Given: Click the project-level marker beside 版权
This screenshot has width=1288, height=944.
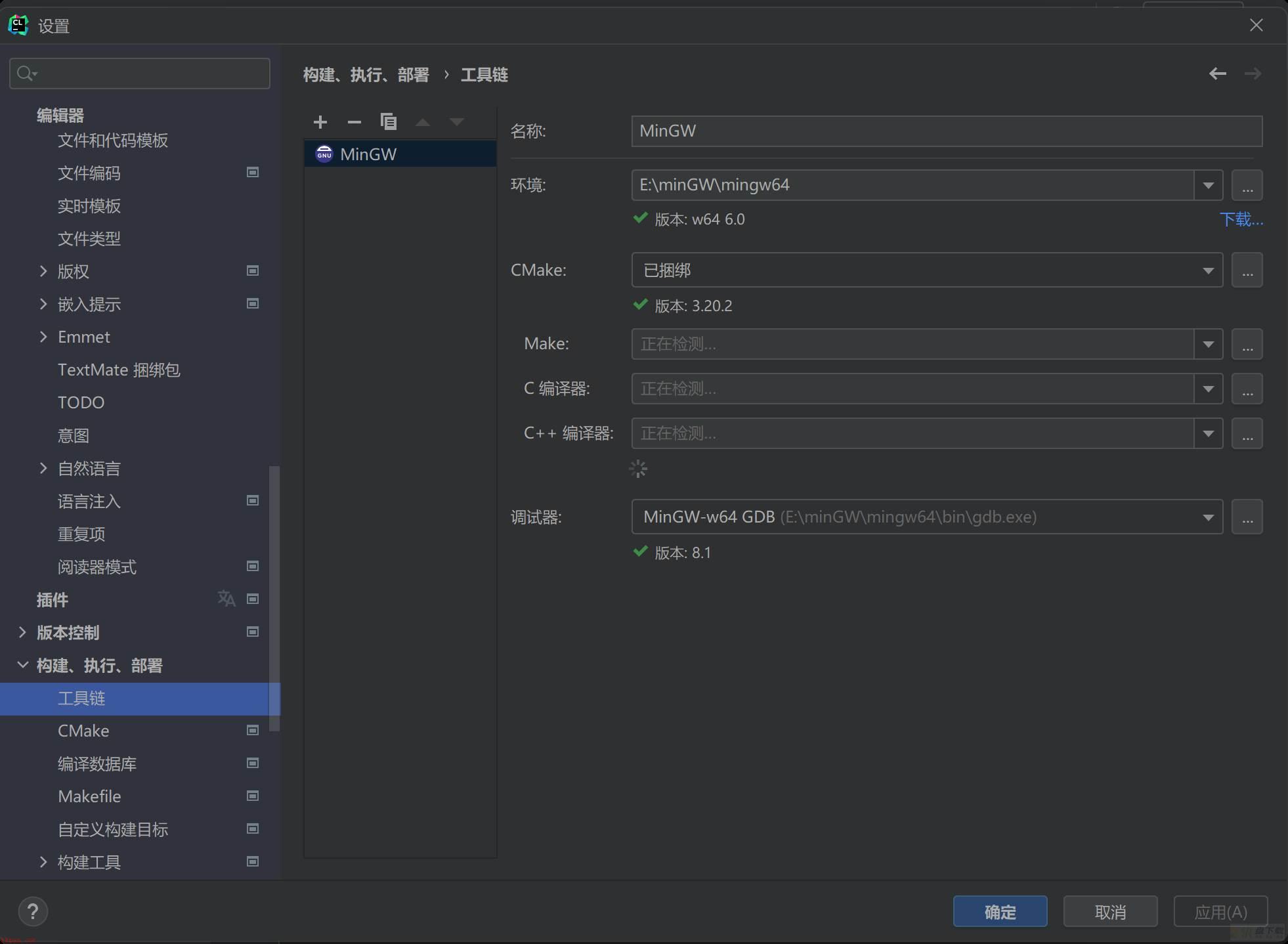Looking at the screenshot, I should coord(253,270).
